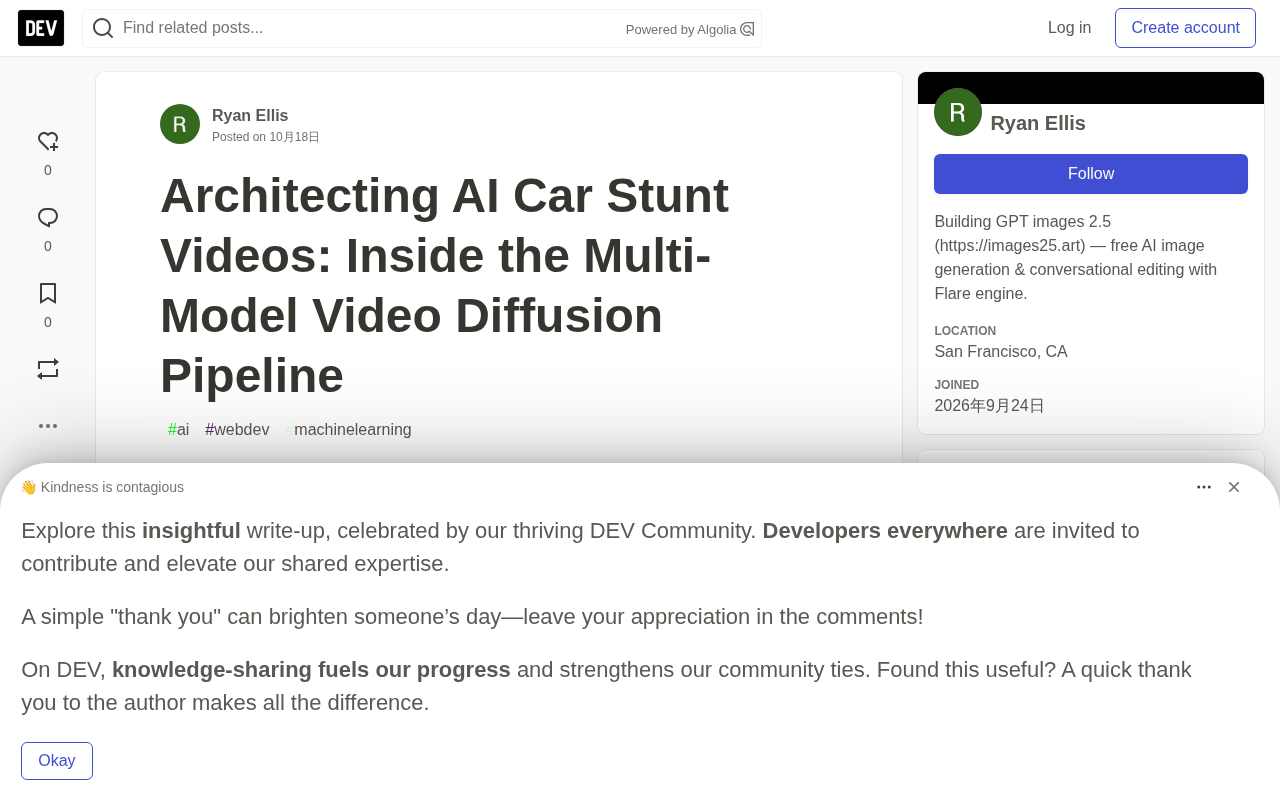
Task: Open Ryan Ellis profile name in the sidebar card
Action: click(1038, 123)
